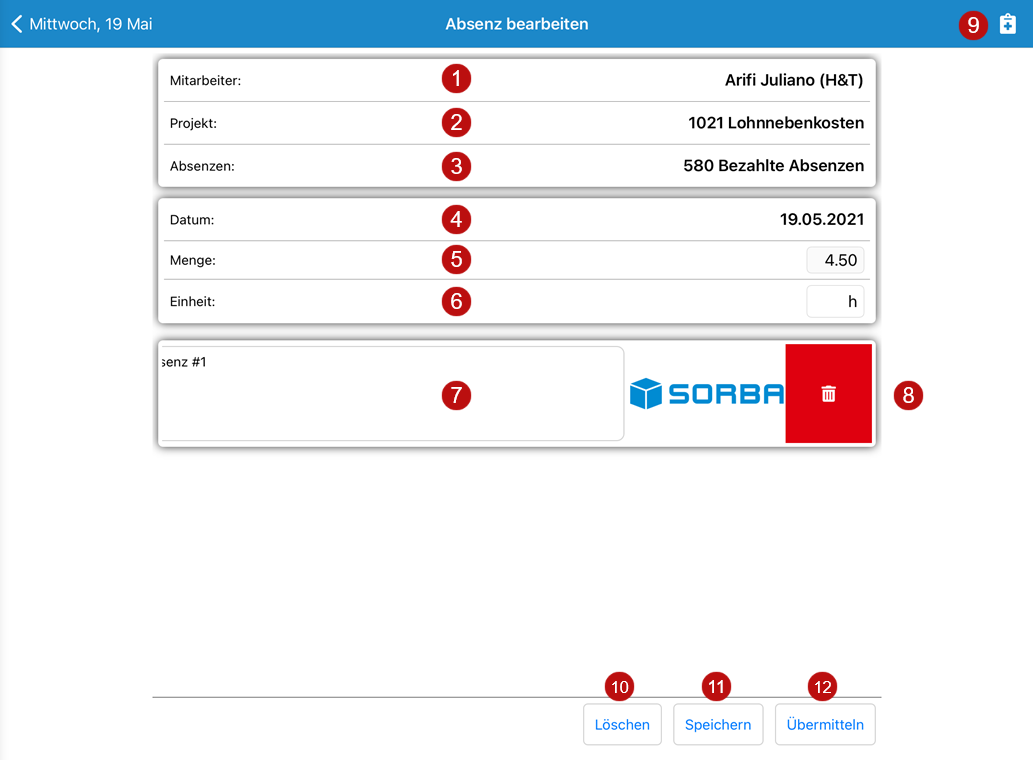Edit the Menge field showing 4.50
This screenshot has height=760, width=1033.
tap(835, 260)
